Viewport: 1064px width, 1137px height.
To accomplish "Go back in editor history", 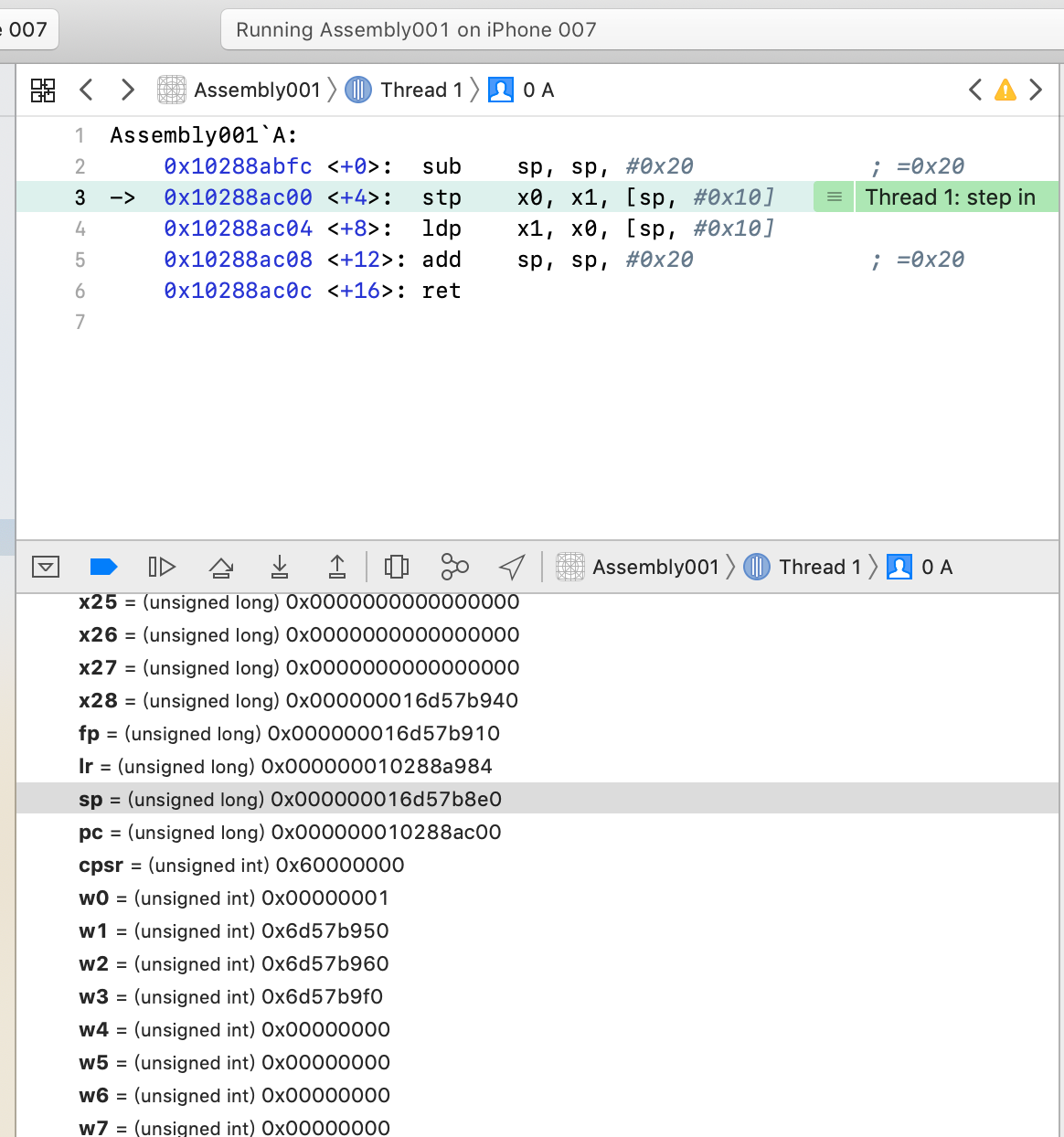I will tap(87, 90).
